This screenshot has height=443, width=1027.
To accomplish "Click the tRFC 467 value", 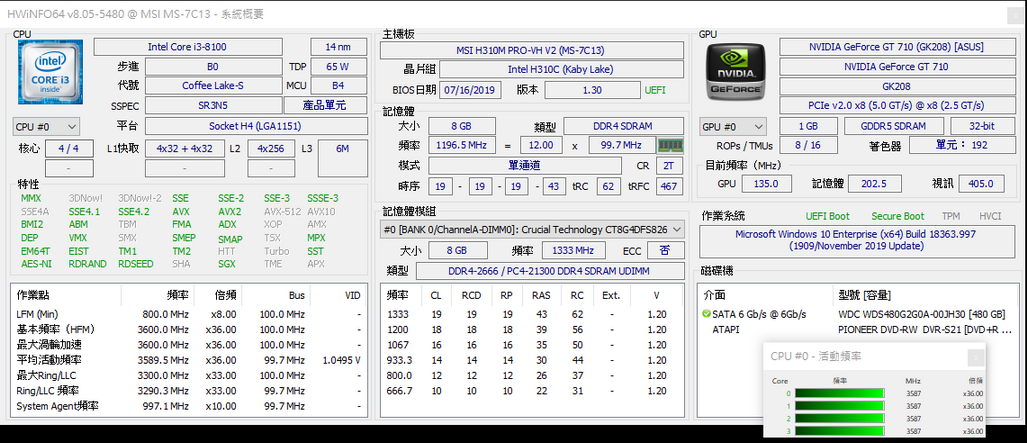I will tap(669, 187).
